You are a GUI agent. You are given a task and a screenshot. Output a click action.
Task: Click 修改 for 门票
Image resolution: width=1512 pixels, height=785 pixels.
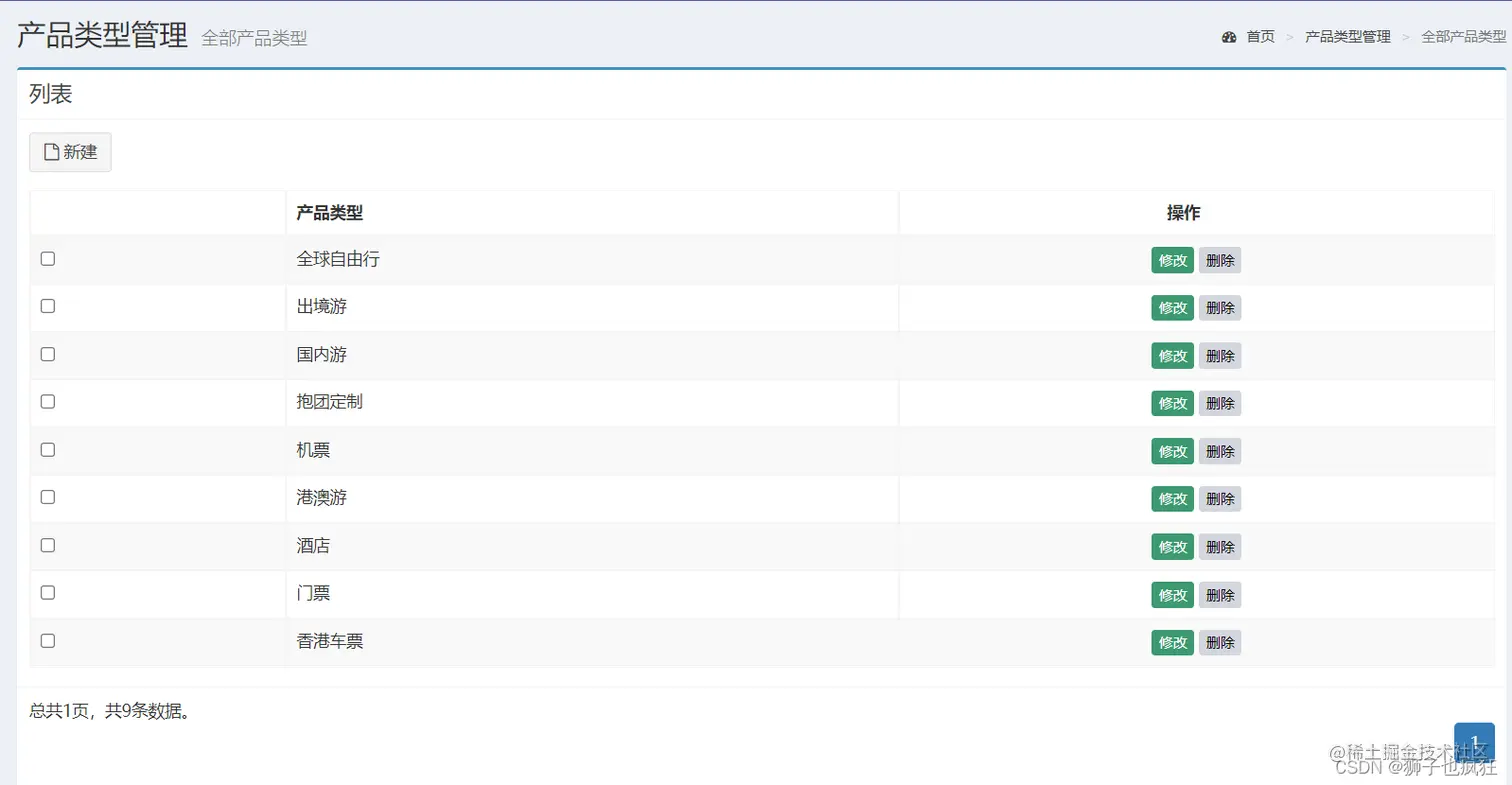1173,595
